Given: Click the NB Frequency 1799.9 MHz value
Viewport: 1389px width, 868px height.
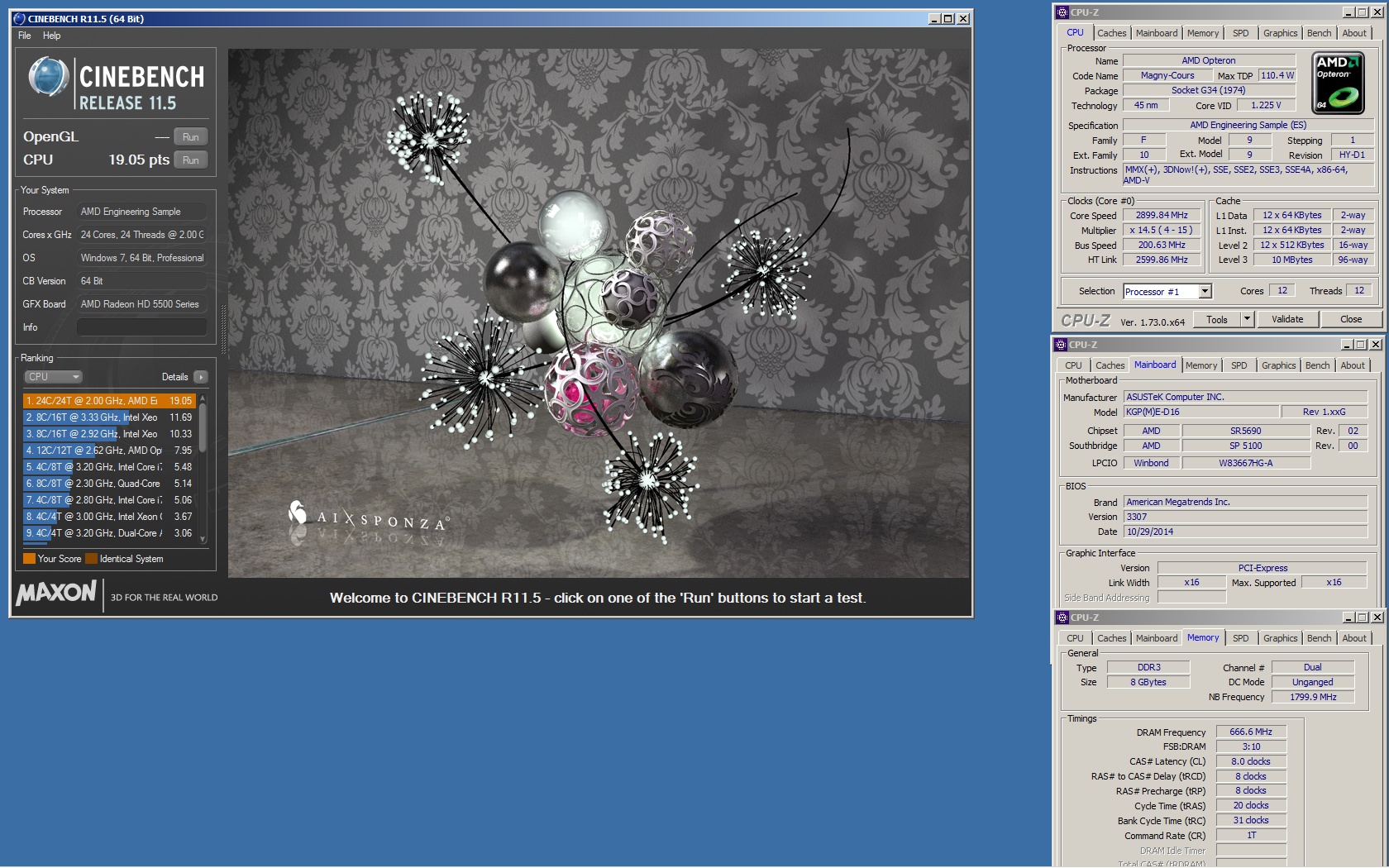Looking at the screenshot, I should click(x=1313, y=697).
